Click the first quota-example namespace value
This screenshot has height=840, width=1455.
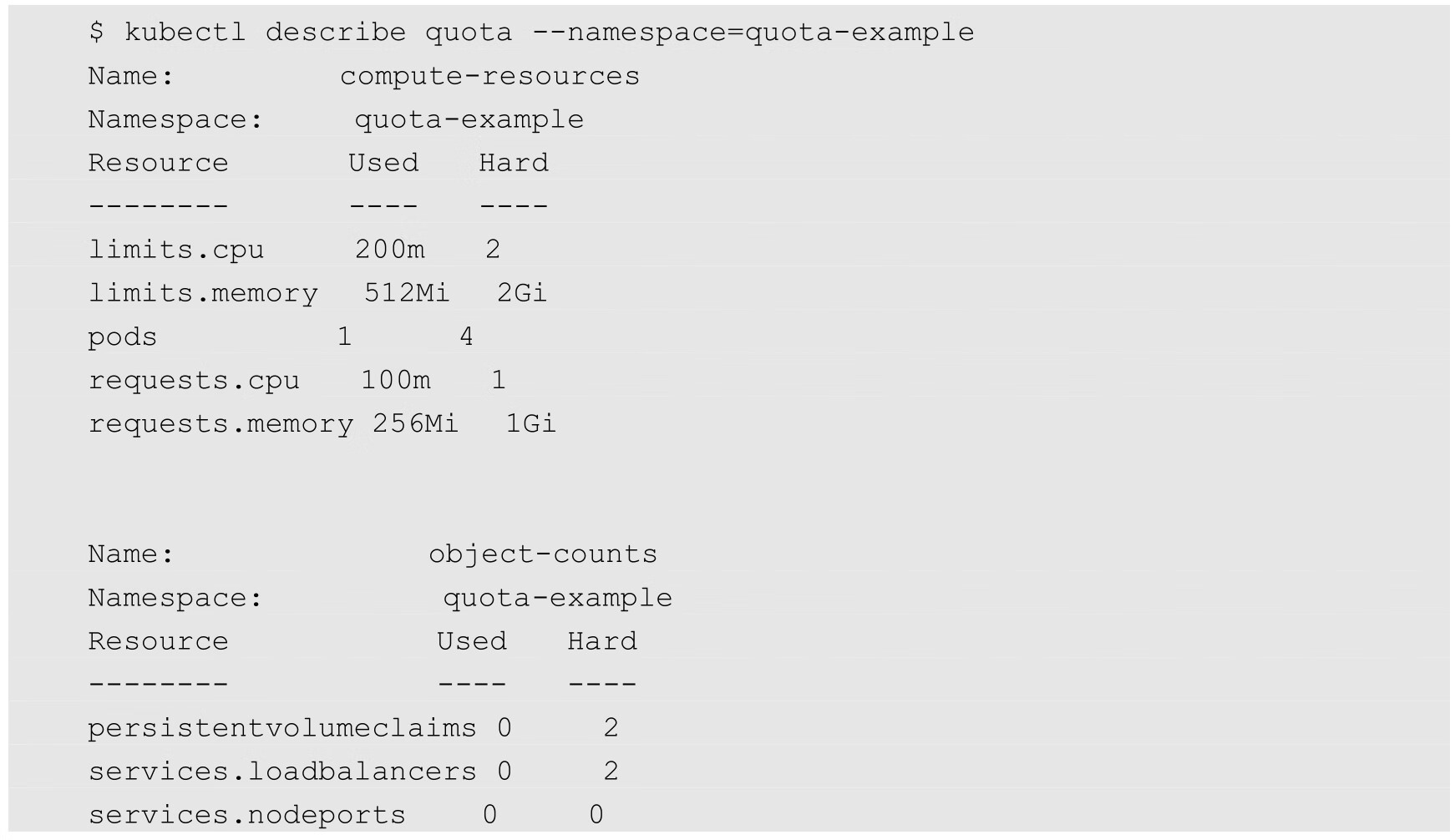point(469,119)
